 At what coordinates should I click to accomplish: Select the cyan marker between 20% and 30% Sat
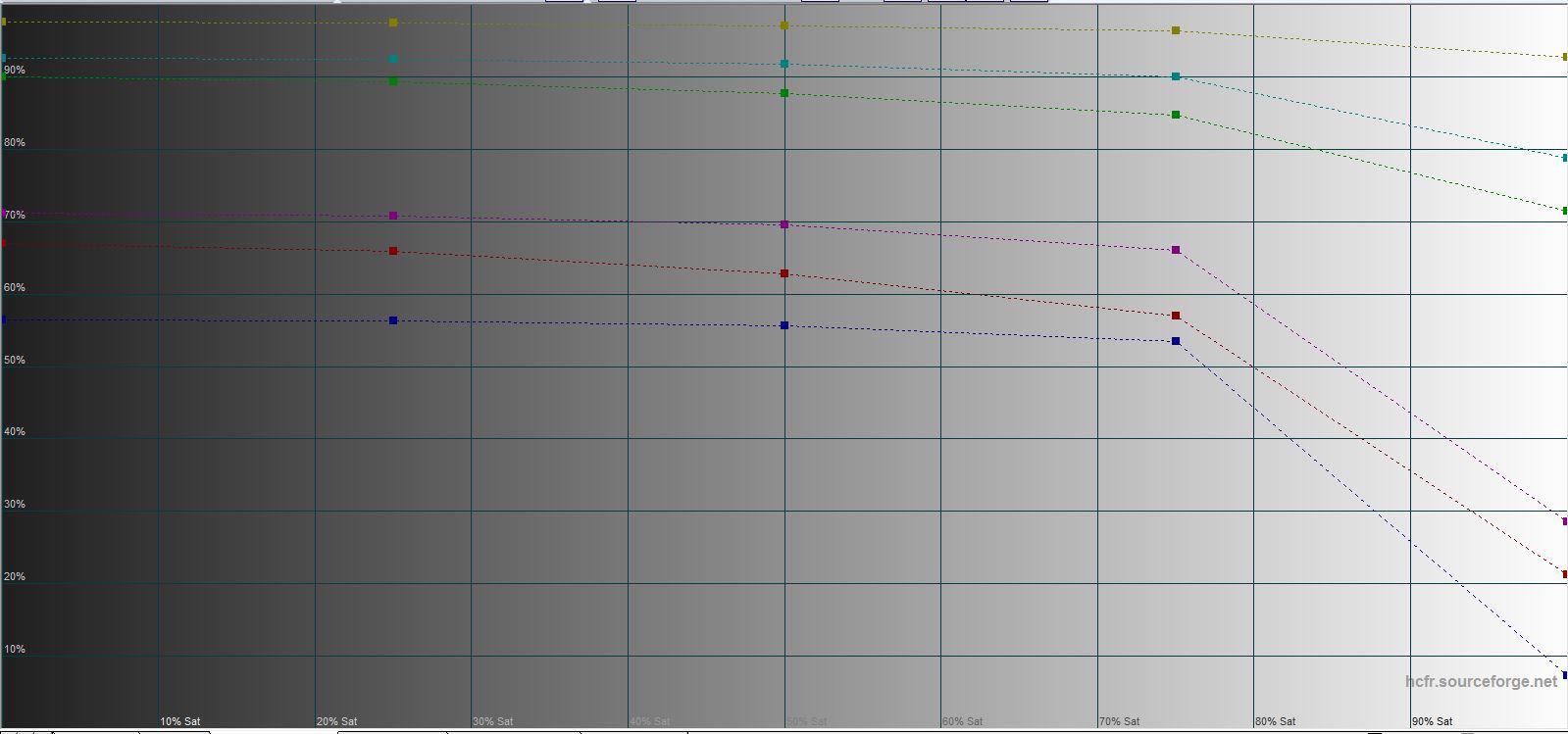coord(393,60)
